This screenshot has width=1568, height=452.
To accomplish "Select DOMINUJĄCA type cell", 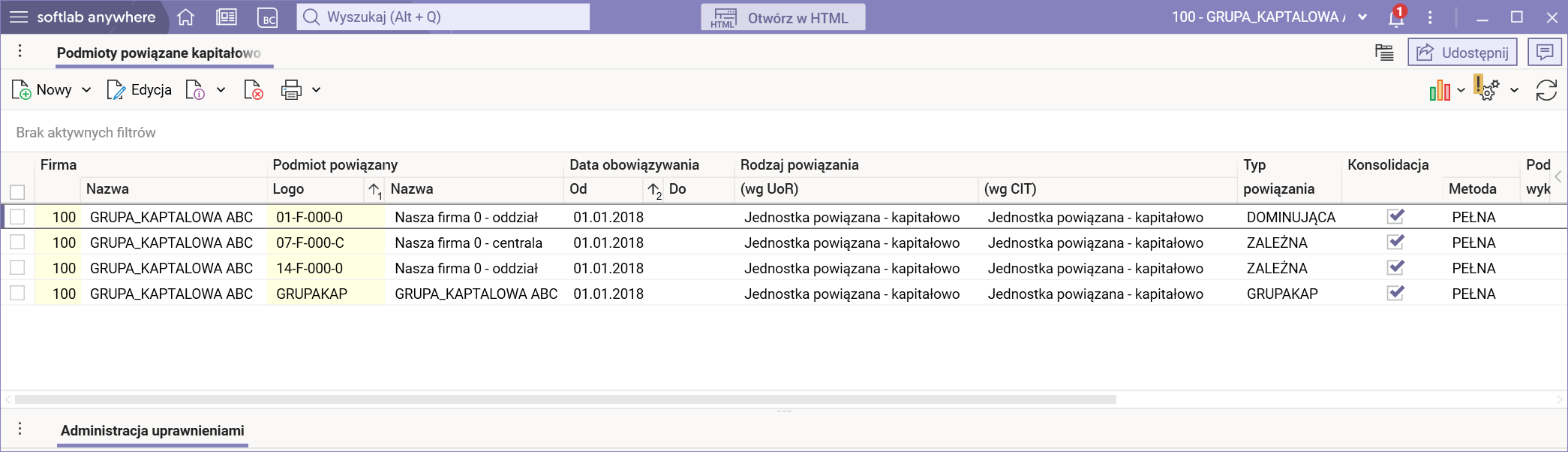I will [1290, 217].
